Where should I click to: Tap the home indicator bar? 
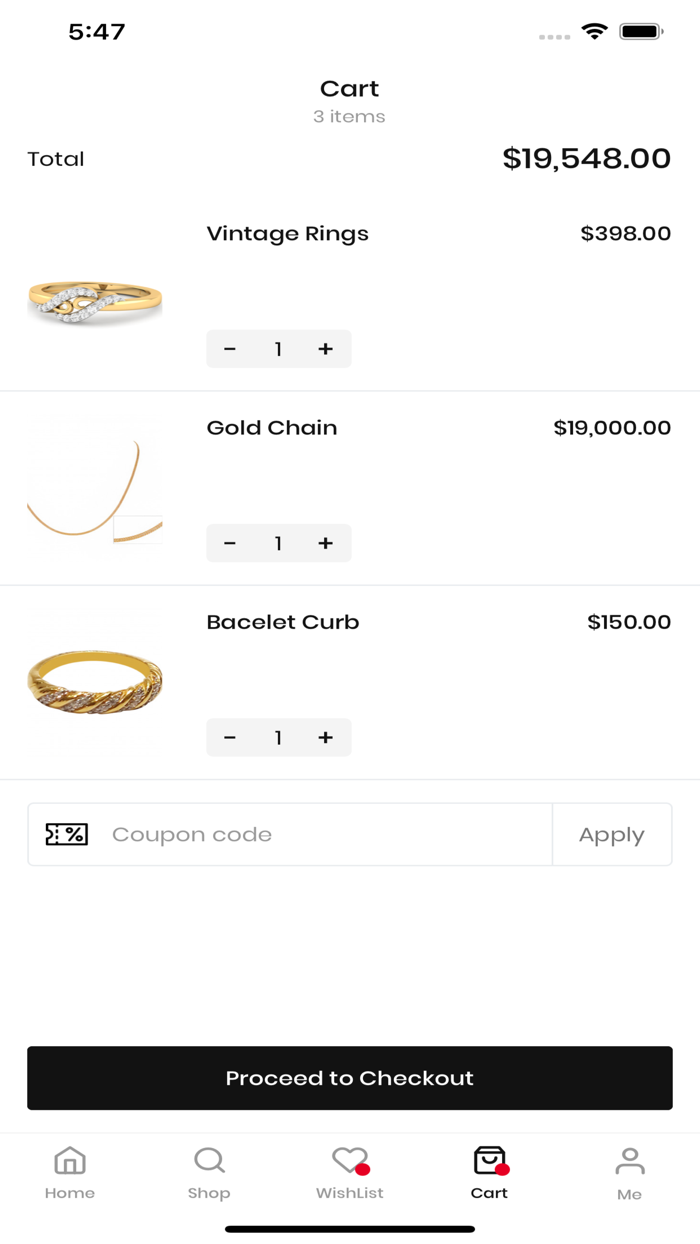[x=349, y=1229]
